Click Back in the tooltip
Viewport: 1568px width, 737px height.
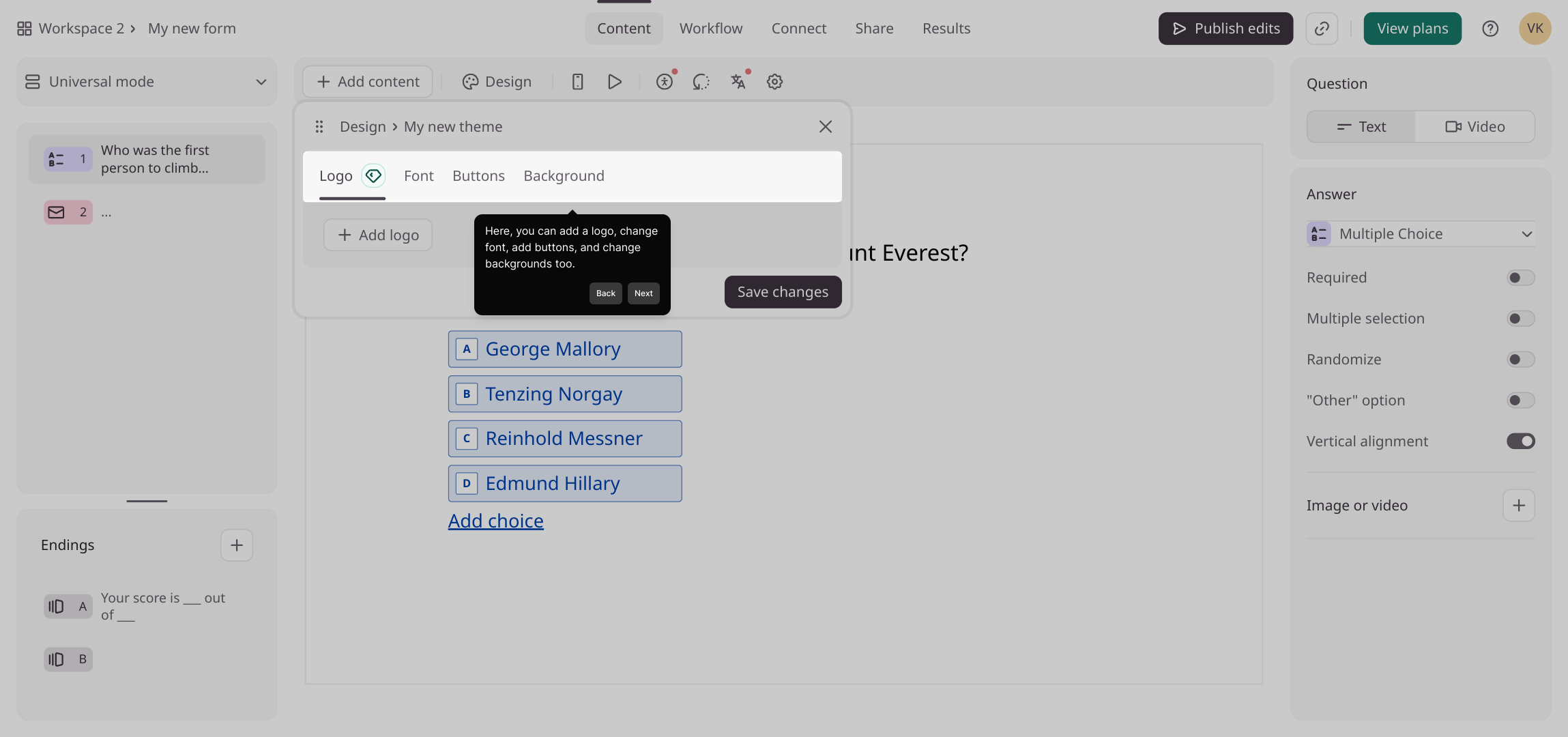[606, 293]
